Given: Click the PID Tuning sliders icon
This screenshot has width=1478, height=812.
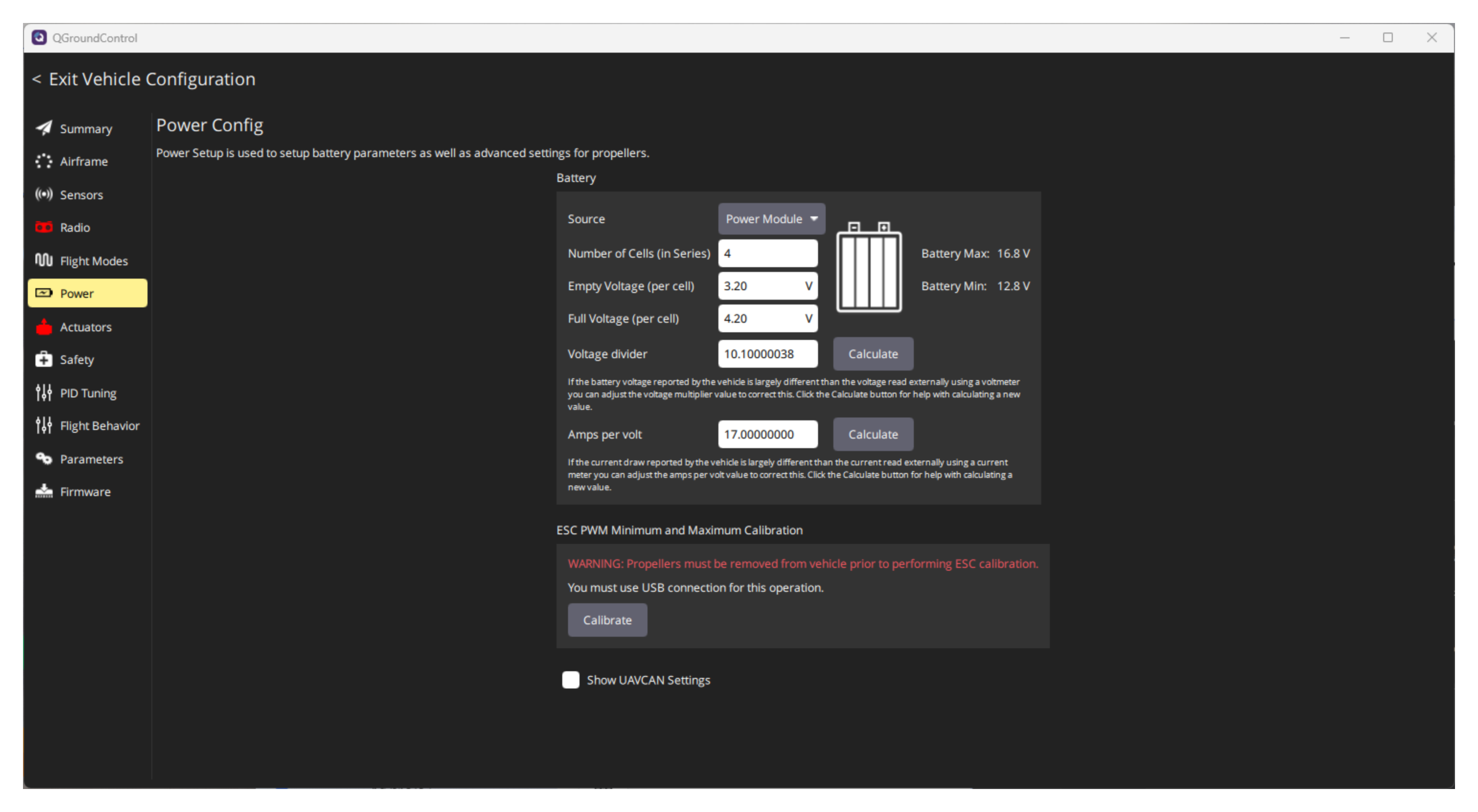Looking at the screenshot, I should (44, 392).
